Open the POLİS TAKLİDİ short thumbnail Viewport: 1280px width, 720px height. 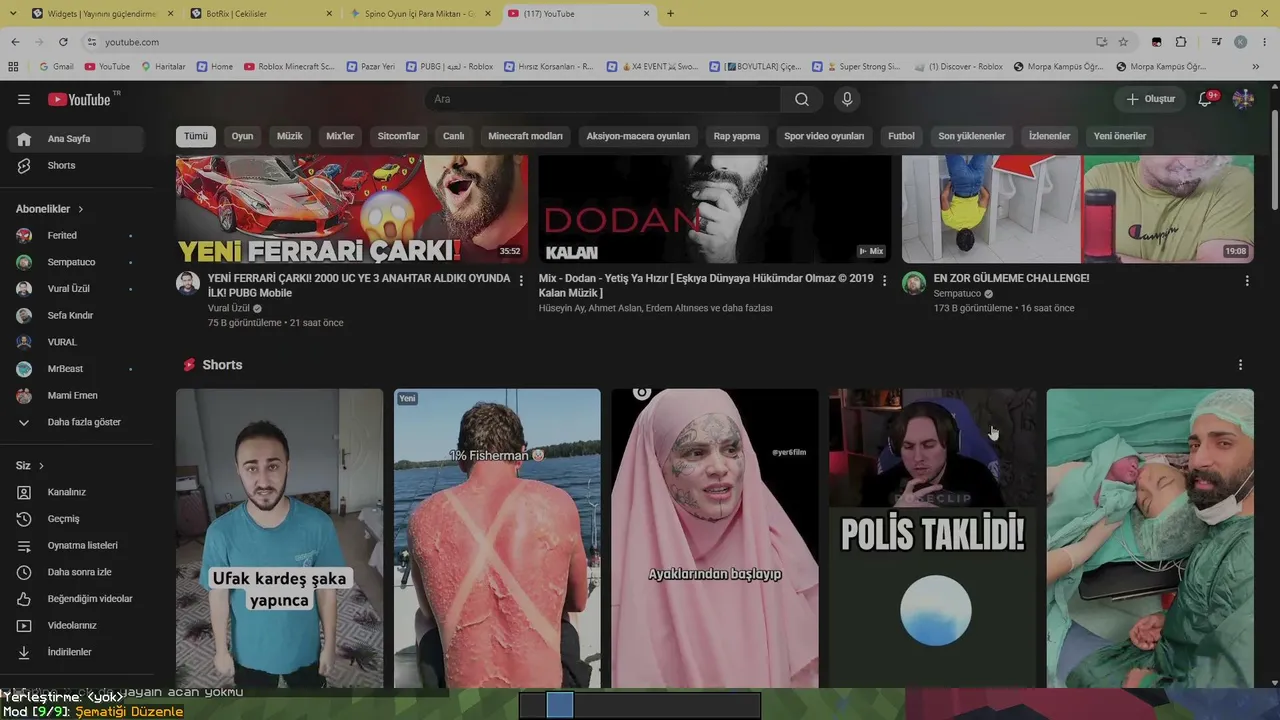pos(933,538)
